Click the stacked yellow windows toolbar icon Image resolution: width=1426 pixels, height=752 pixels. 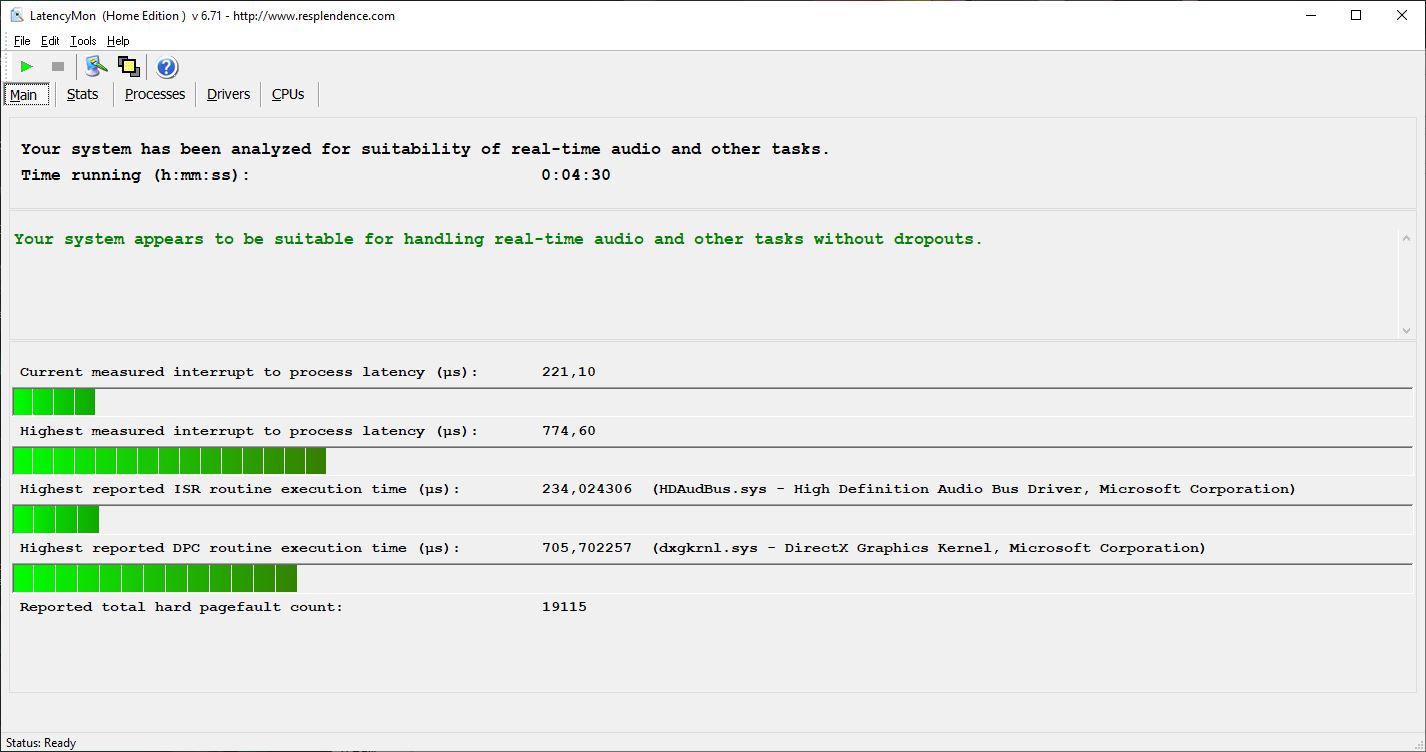point(128,67)
